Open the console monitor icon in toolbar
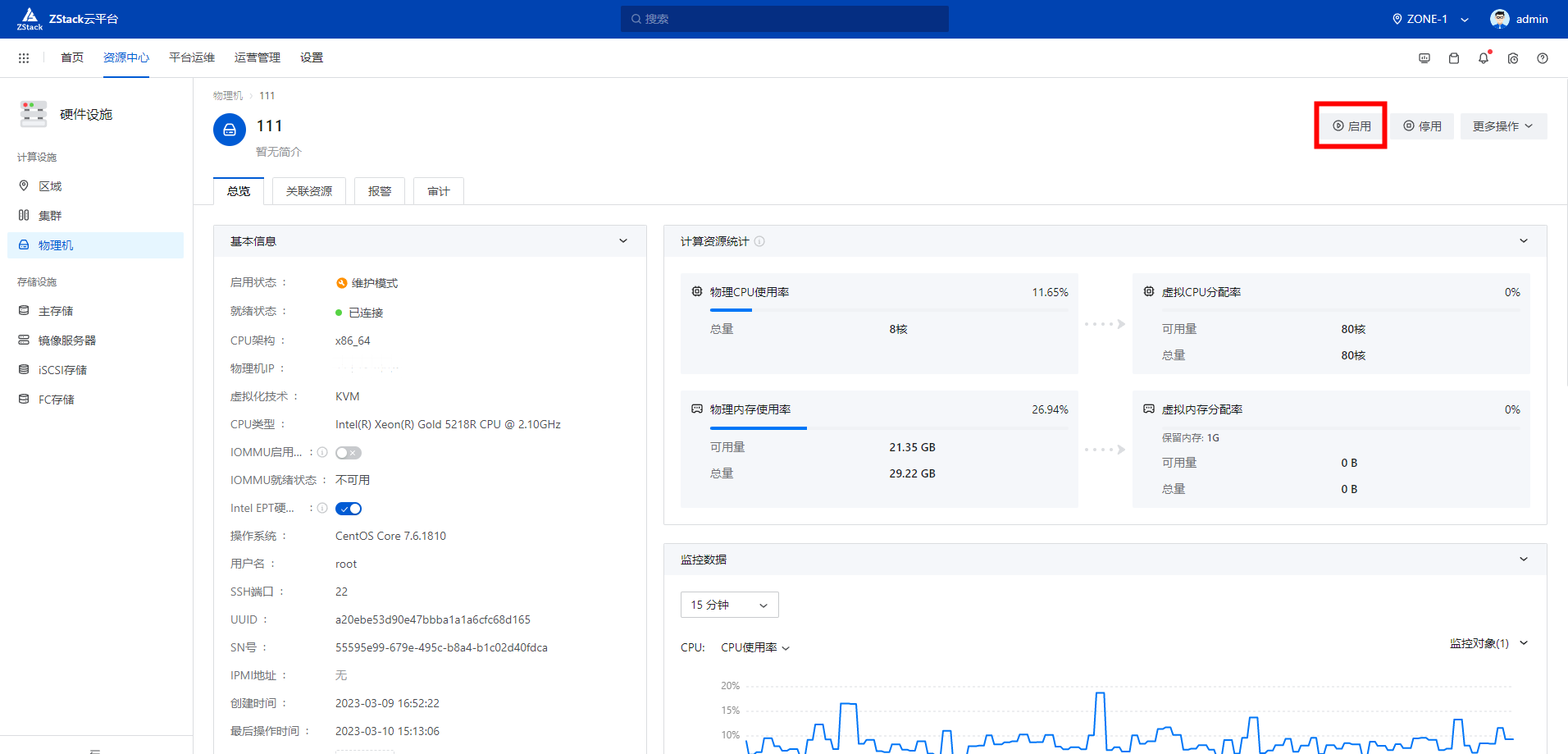The width and height of the screenshot is (1568, 754). pyautogui.click(x=1424, y=58)
